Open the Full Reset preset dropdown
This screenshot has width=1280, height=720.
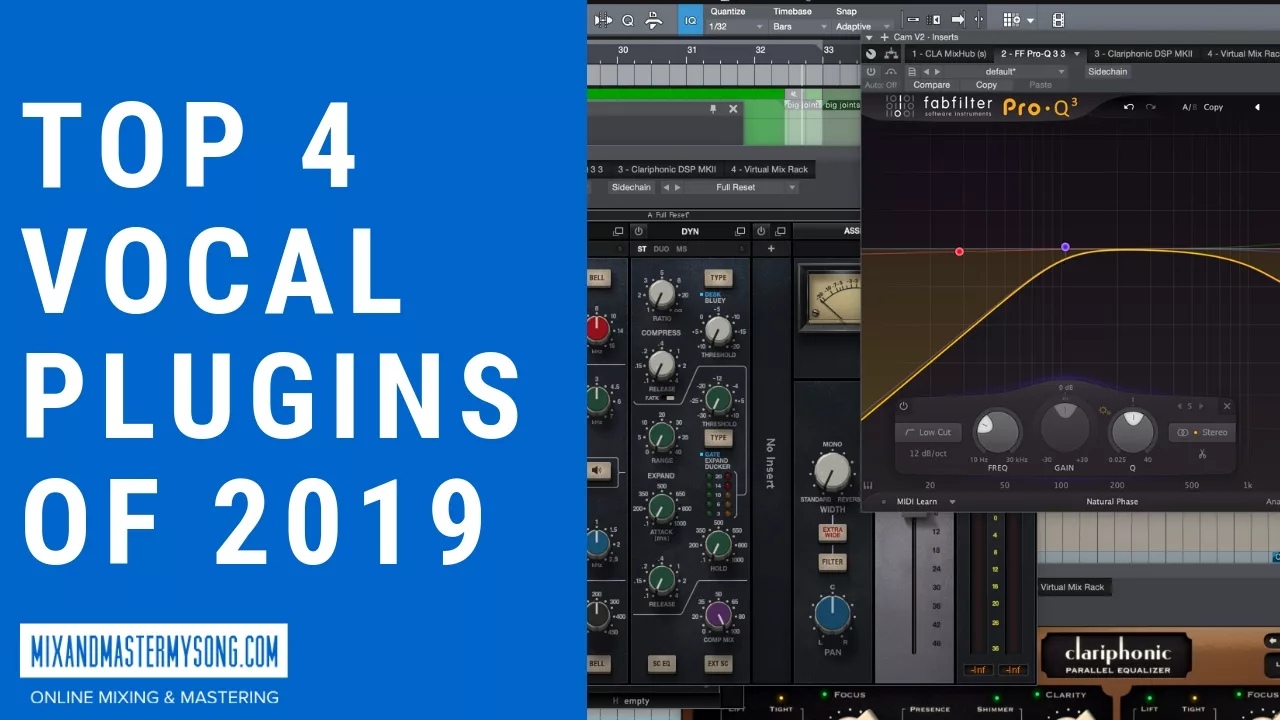coord(735,187)
